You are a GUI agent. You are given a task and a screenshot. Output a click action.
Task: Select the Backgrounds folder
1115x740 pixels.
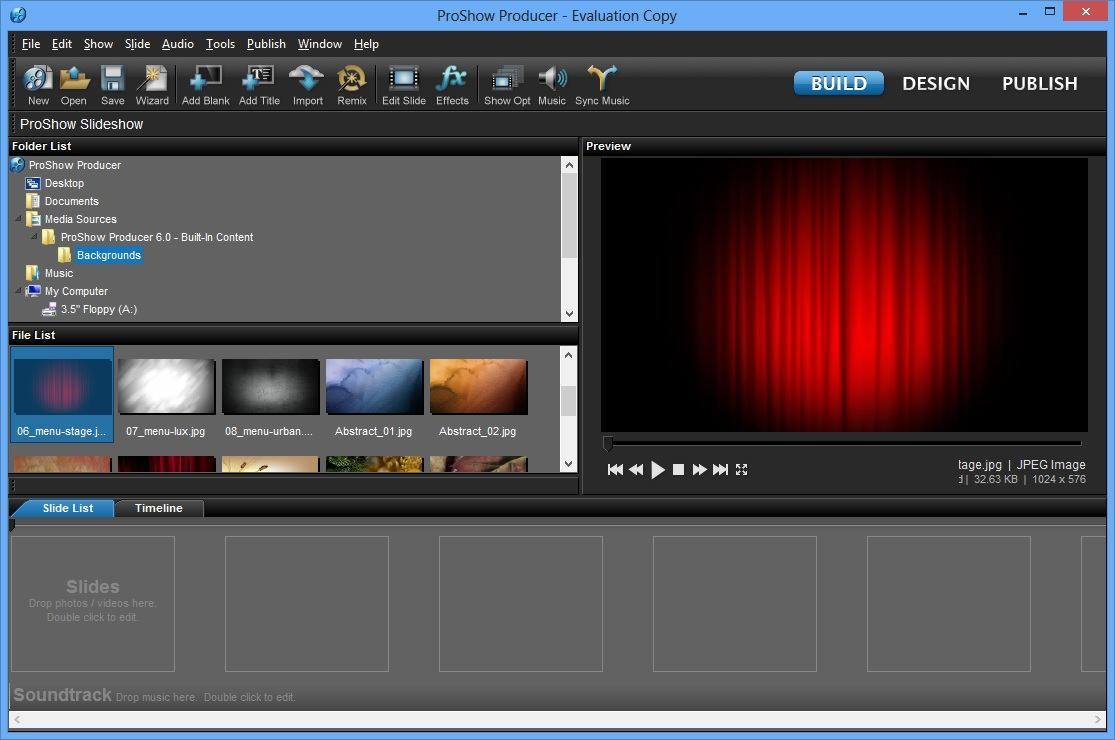[109, 255]
